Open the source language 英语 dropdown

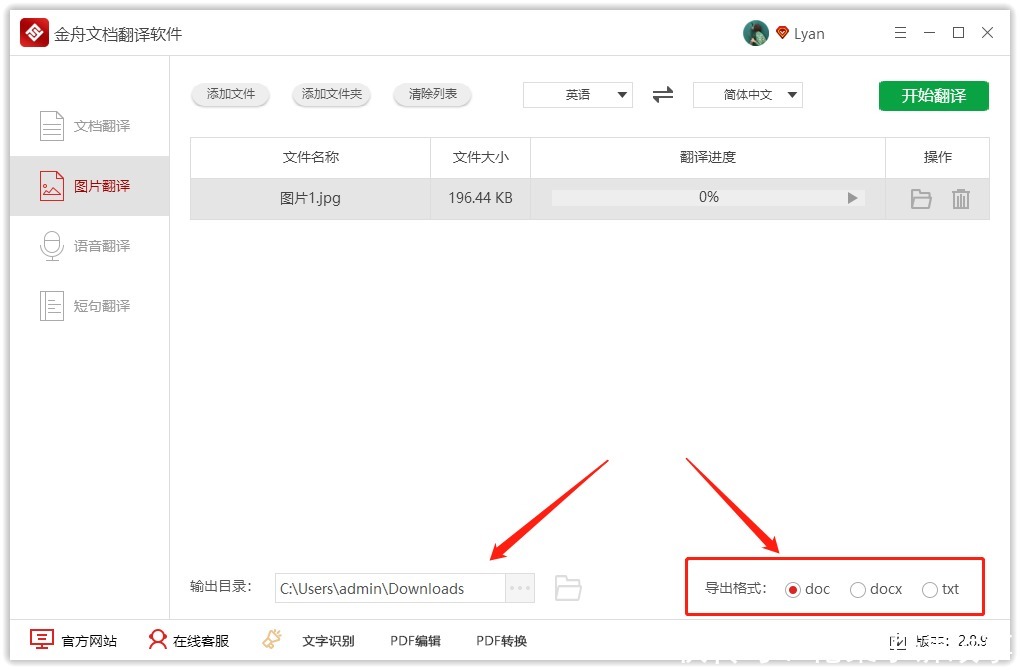pos(578,95)
